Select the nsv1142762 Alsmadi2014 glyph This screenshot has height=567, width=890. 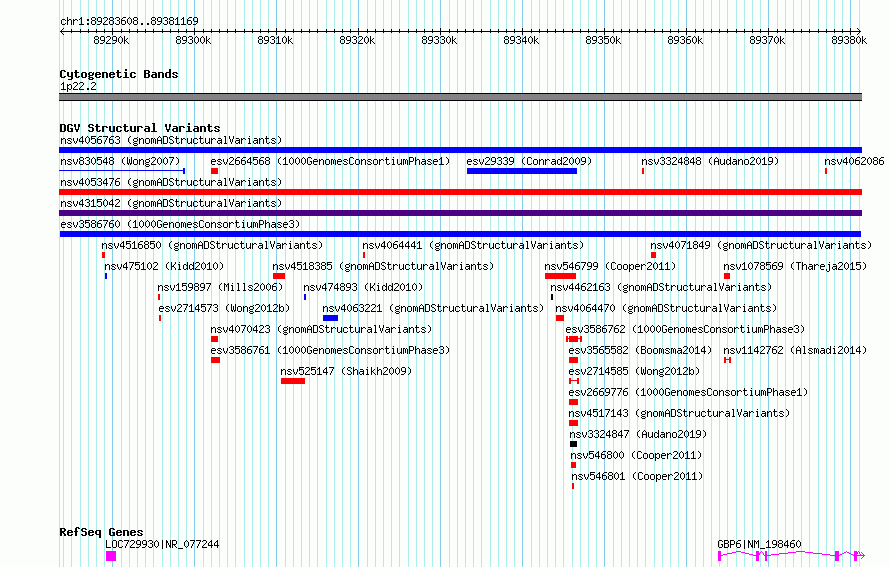[x=727, y=360]
